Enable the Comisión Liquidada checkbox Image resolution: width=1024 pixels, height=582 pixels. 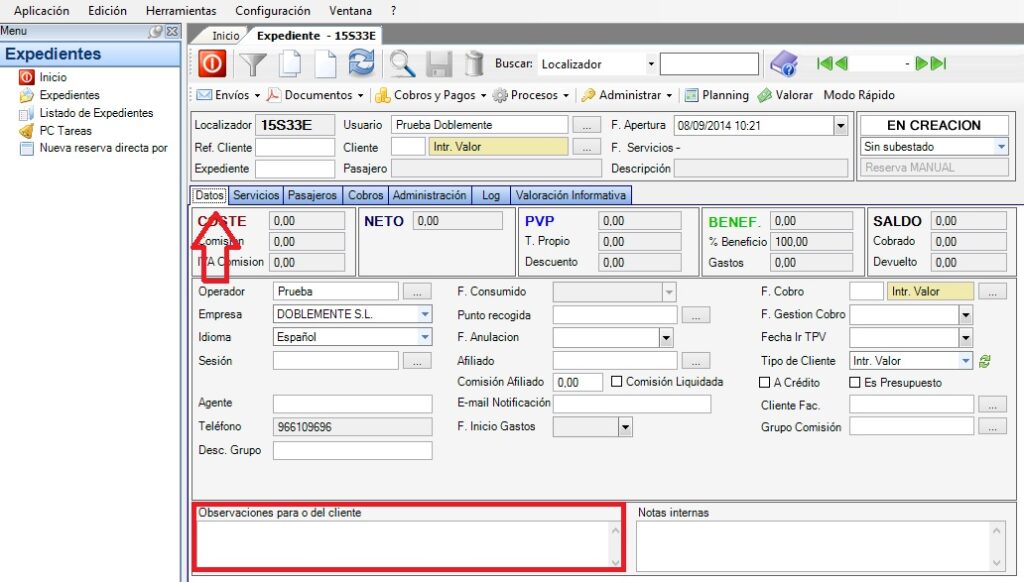point(617,382)
